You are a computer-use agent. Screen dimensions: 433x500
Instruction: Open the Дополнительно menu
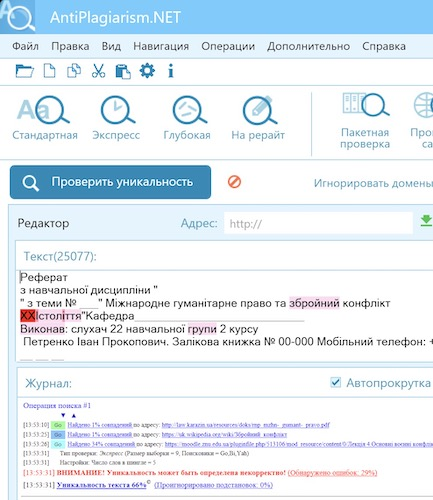coord(308,46)
